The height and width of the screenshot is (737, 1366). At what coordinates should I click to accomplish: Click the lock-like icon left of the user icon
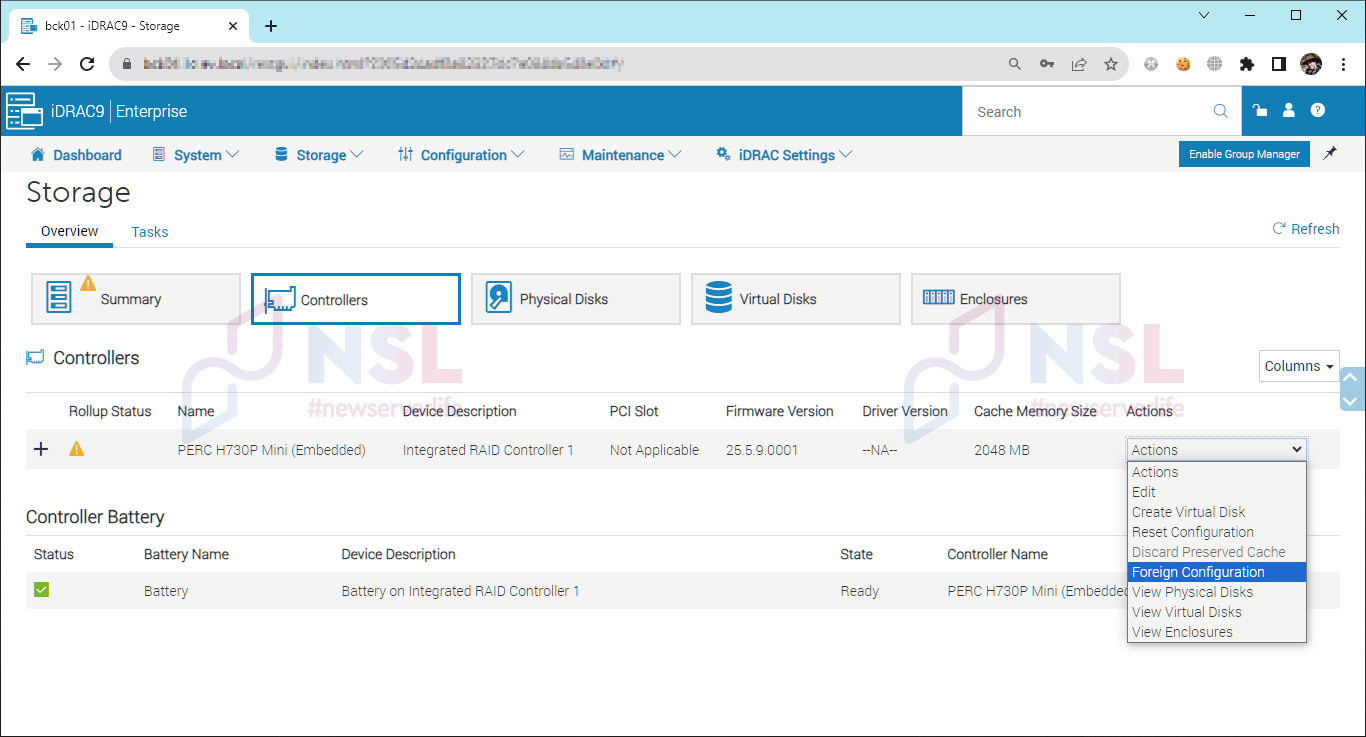pyautogui.click(x=1260, y=110)
